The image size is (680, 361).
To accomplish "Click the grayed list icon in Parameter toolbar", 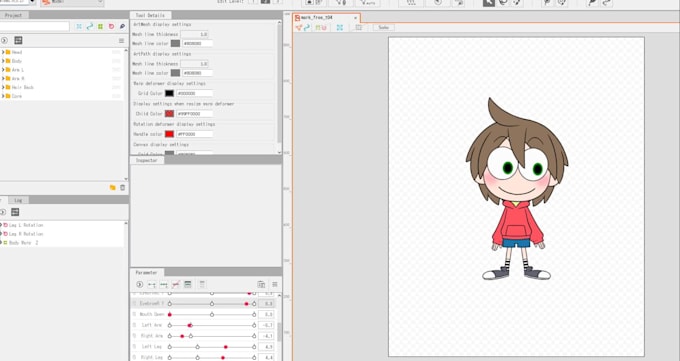I will [x=202, y=285].
